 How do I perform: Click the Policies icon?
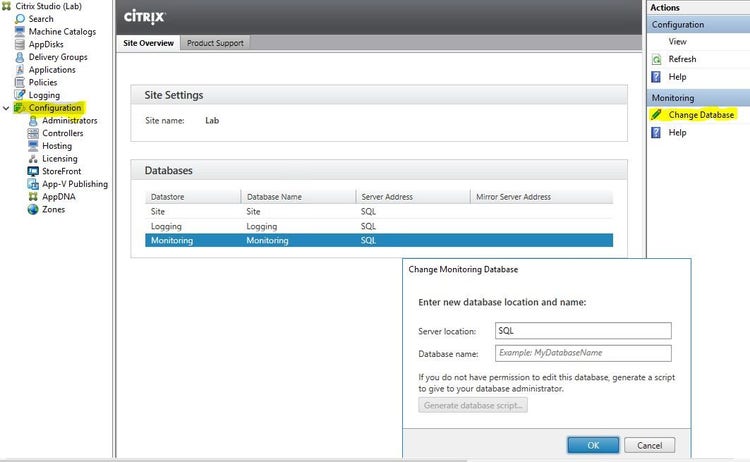[x=20, y=82]
